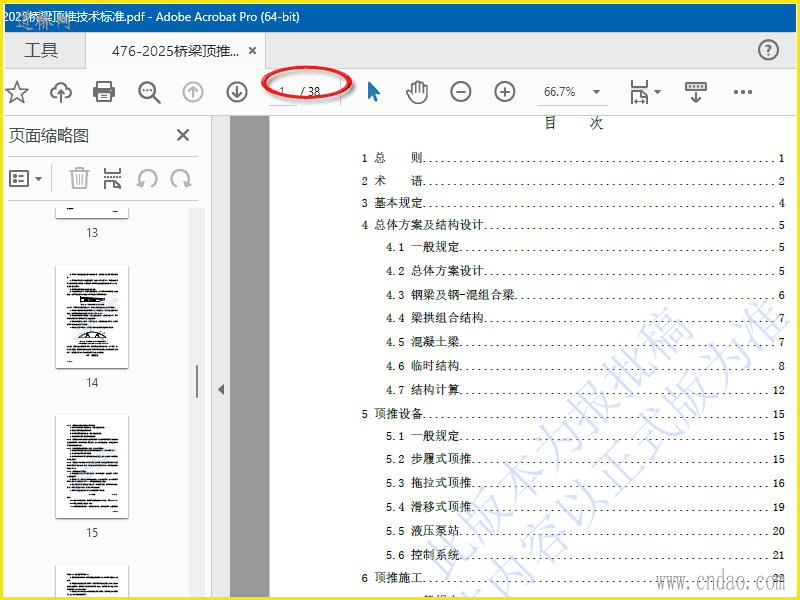Screen dimensions: 800x600
Task: Click the cloud upload icon
Action: click(x=61, y=92)
